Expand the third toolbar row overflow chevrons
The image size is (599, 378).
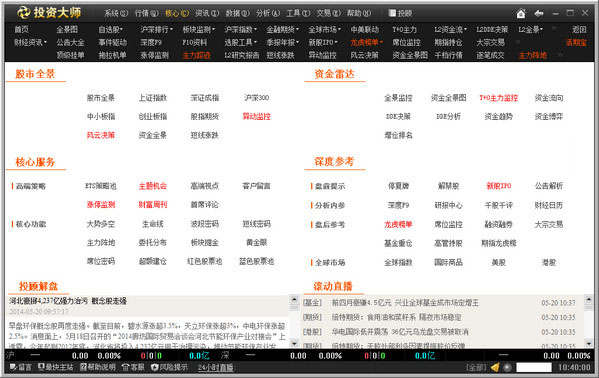[x=560, y=55]
